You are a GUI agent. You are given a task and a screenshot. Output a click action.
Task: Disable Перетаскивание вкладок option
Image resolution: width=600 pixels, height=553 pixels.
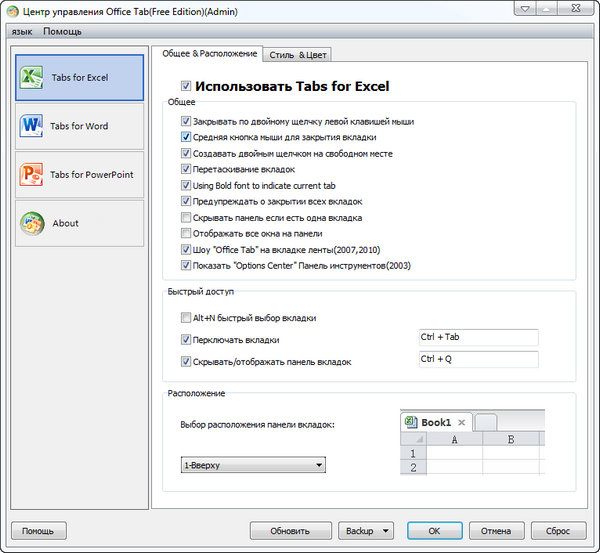(186, 169)
